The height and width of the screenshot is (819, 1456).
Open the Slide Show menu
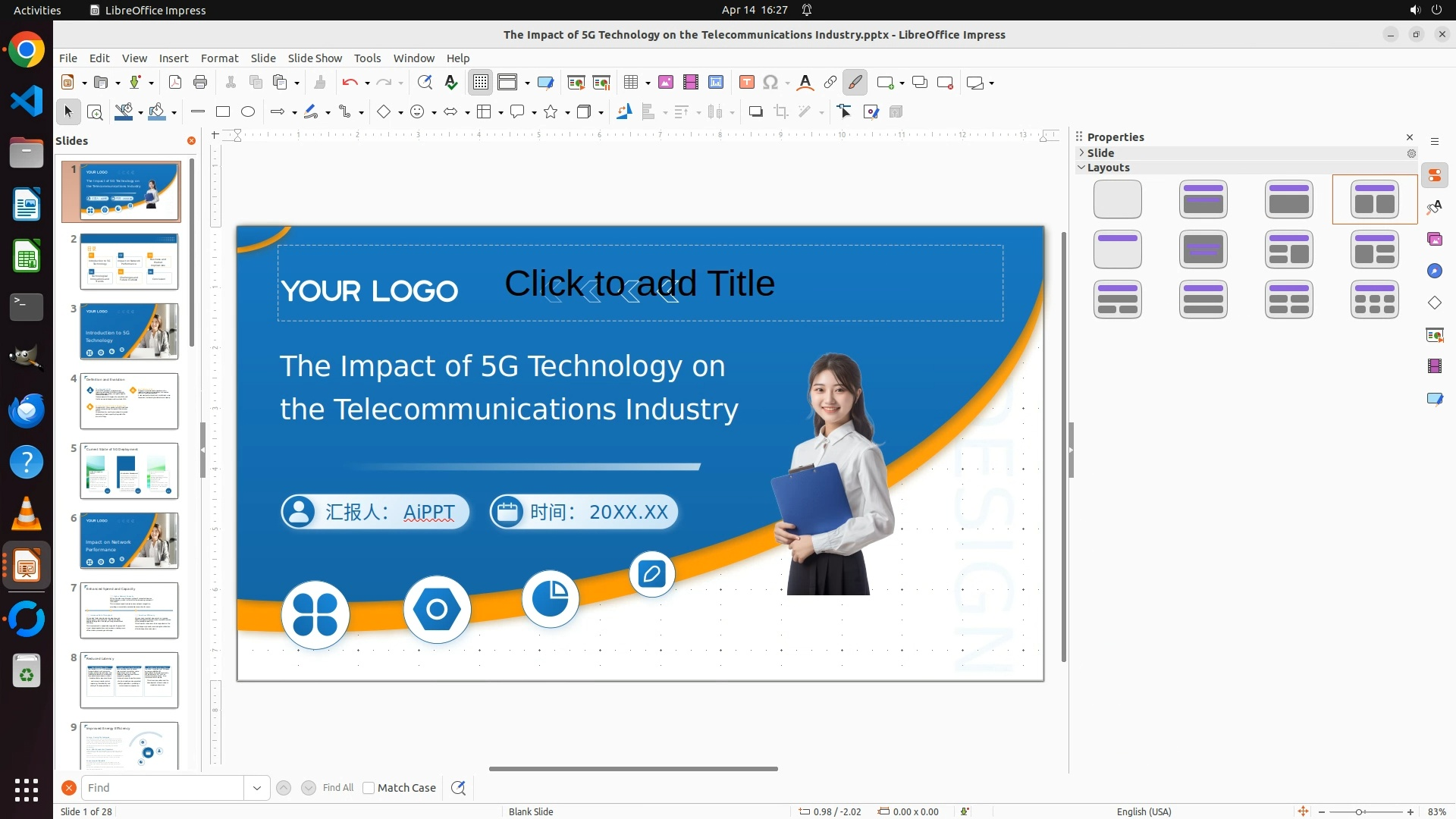[x=315, y=58]
